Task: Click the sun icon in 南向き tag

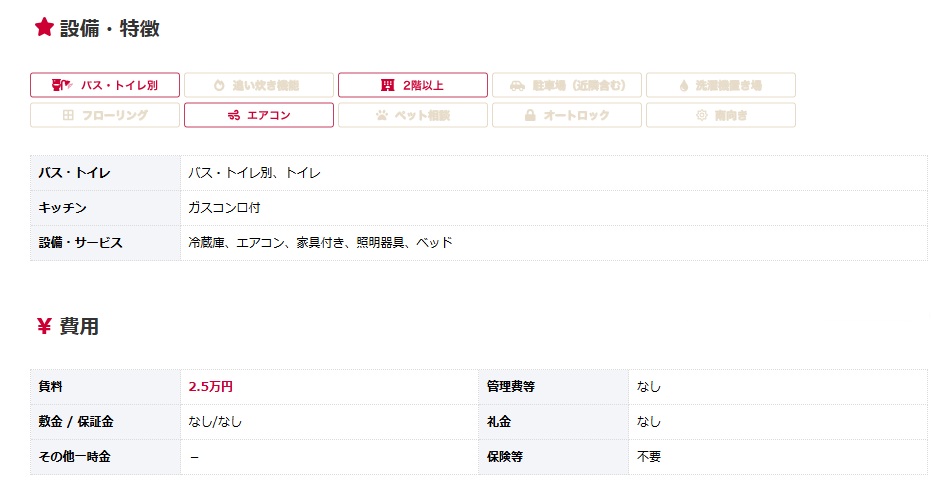Action: click(701, 115)
